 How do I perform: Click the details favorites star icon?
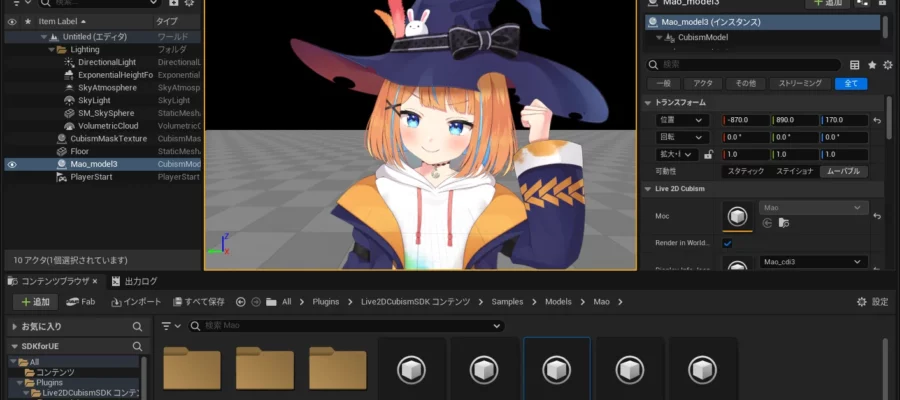point(872,65)
